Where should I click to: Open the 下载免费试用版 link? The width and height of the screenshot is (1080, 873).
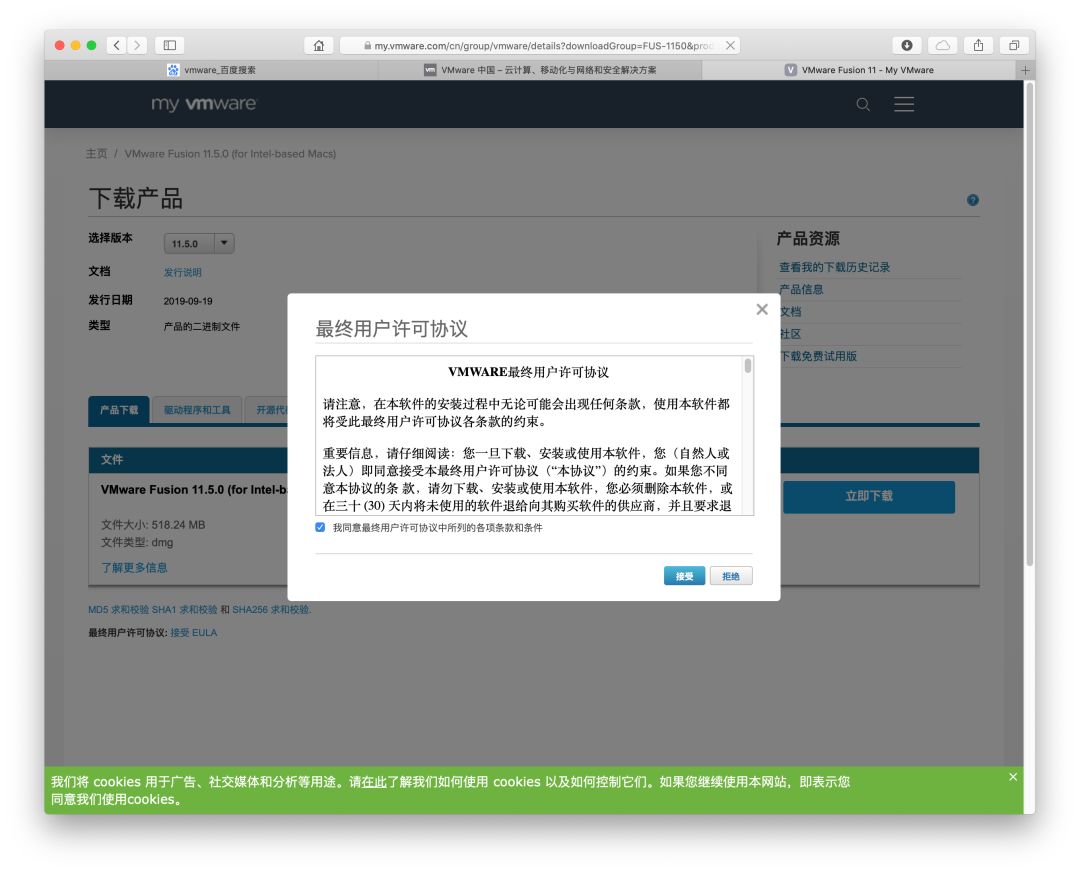pyautogui.click(x=818, y=356)
